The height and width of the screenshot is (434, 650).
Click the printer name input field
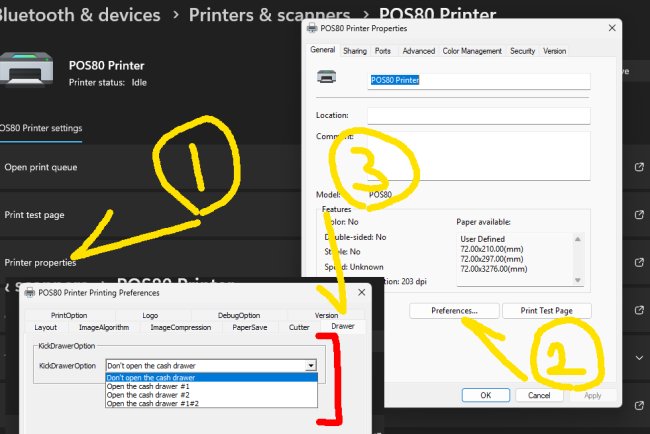tap(479, 81)
